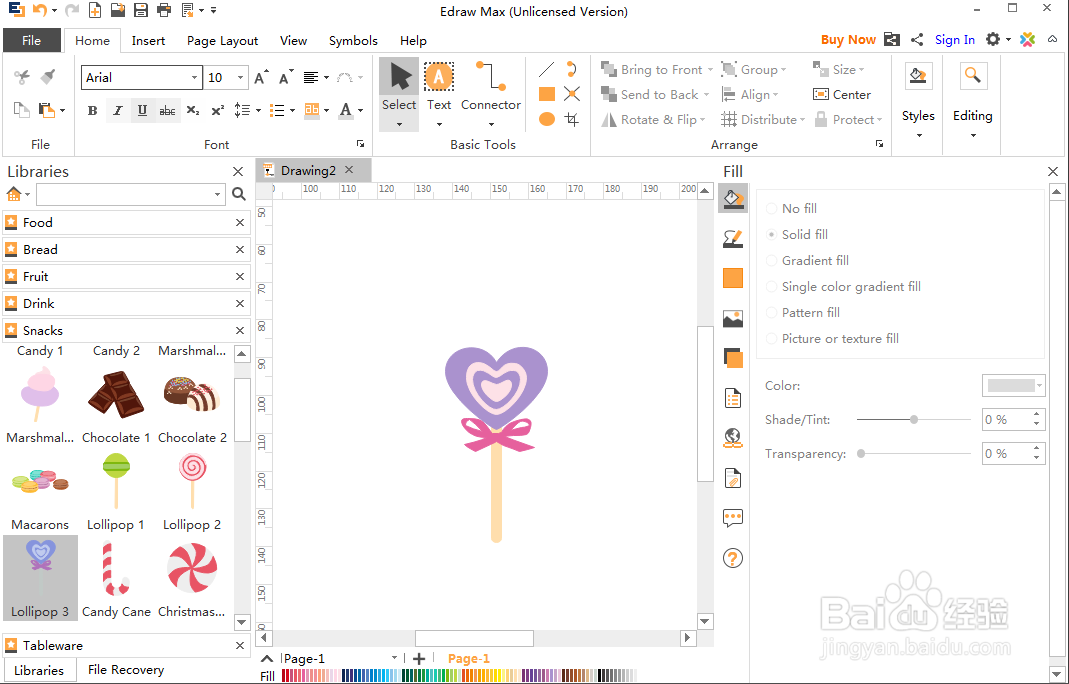Open the library search box dropdown
Screen dimensions: 1069x684
217,194
